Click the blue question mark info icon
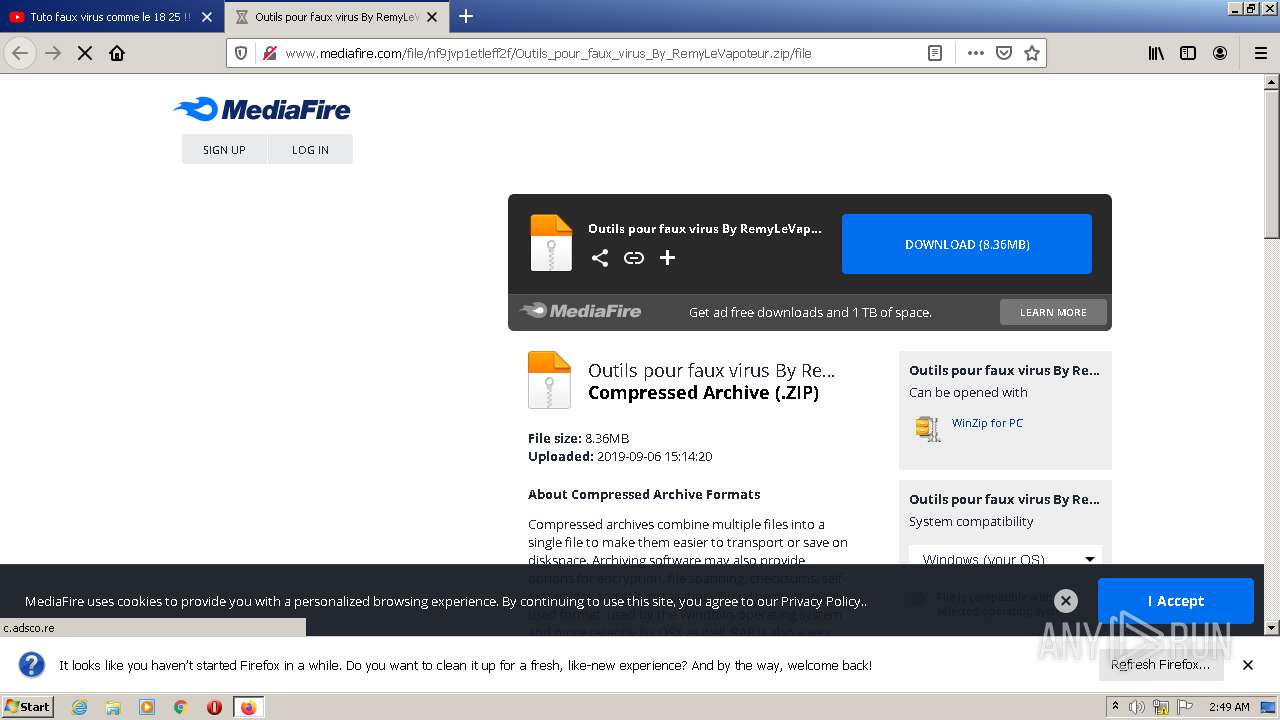Image resolution: width=1280 pixels, height=720 pixels. pyautogui.click(x=32, y=665)
